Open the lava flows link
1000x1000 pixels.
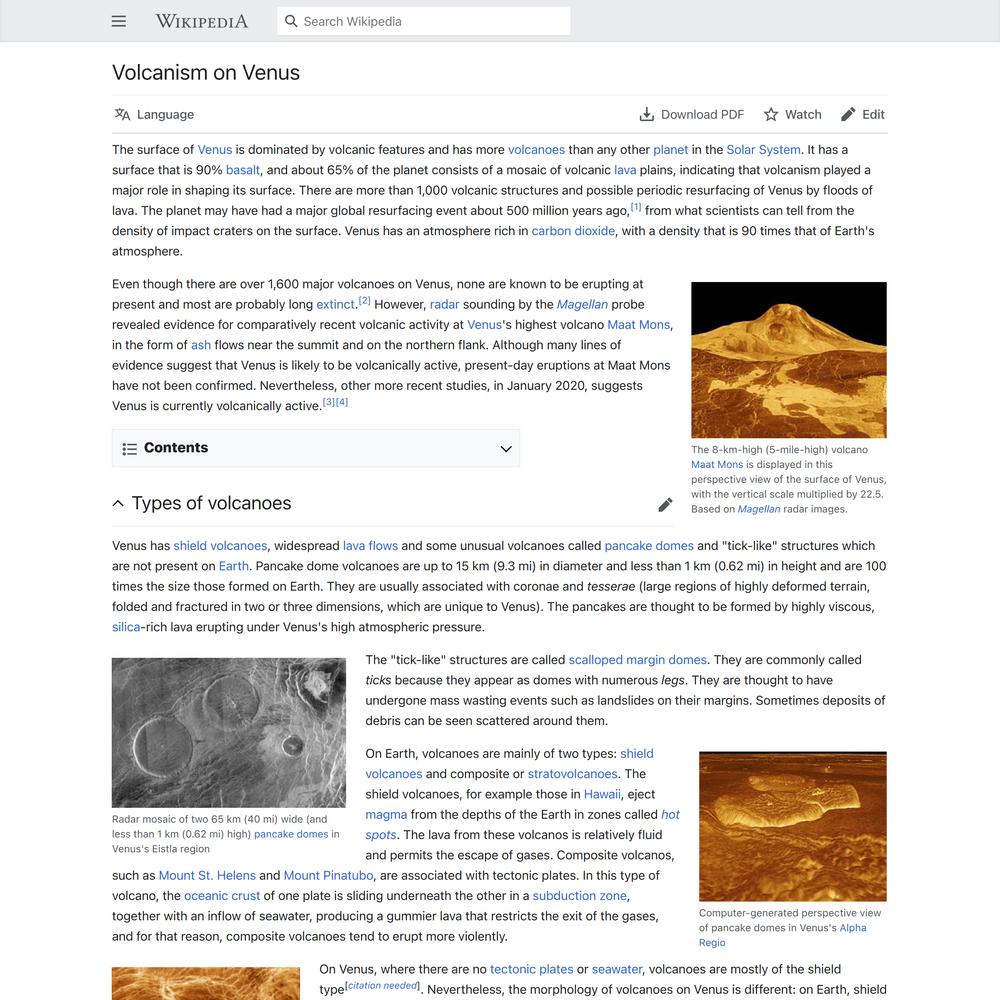coord(371,546)
